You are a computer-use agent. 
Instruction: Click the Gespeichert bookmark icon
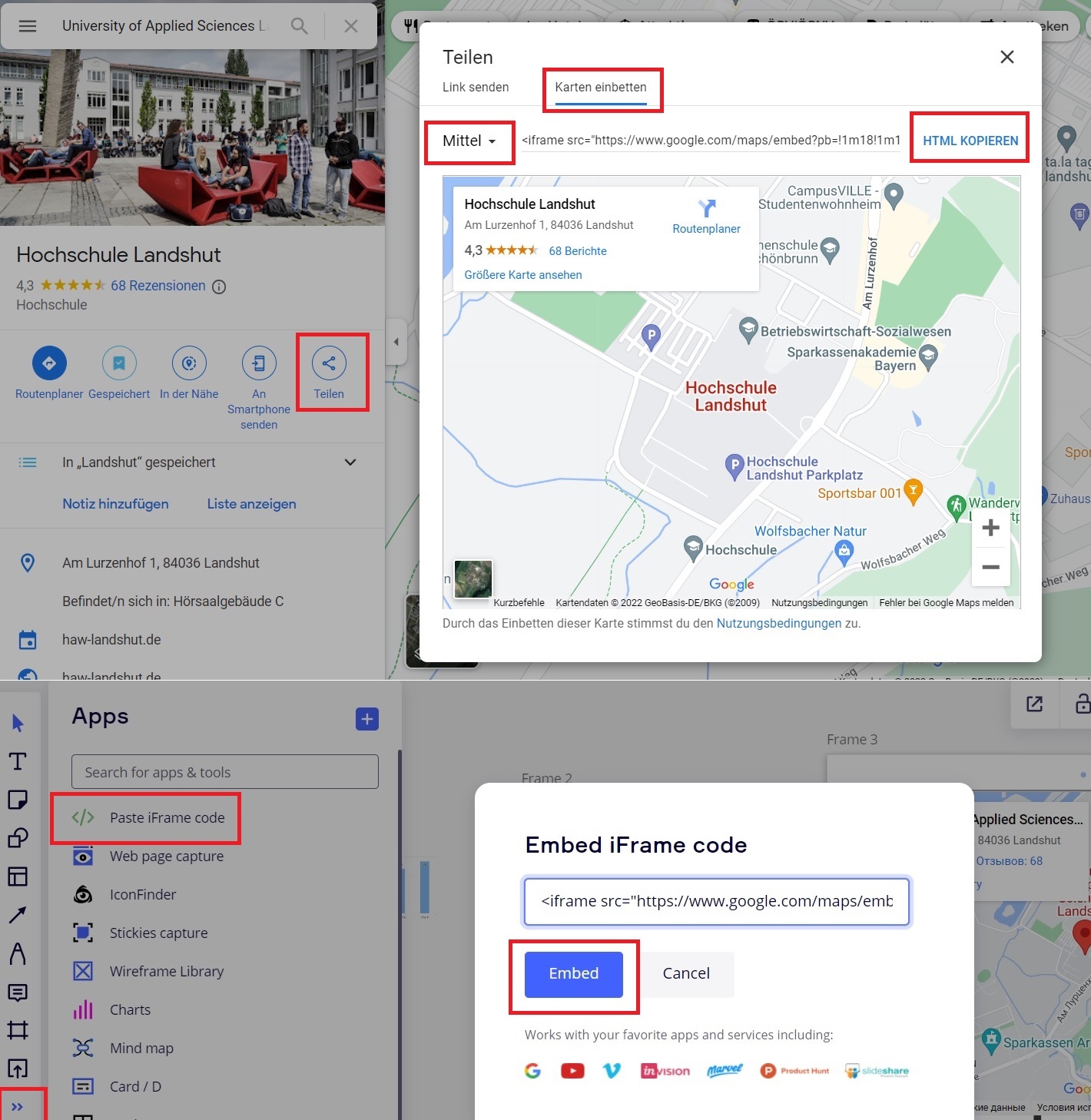point(119,363)
